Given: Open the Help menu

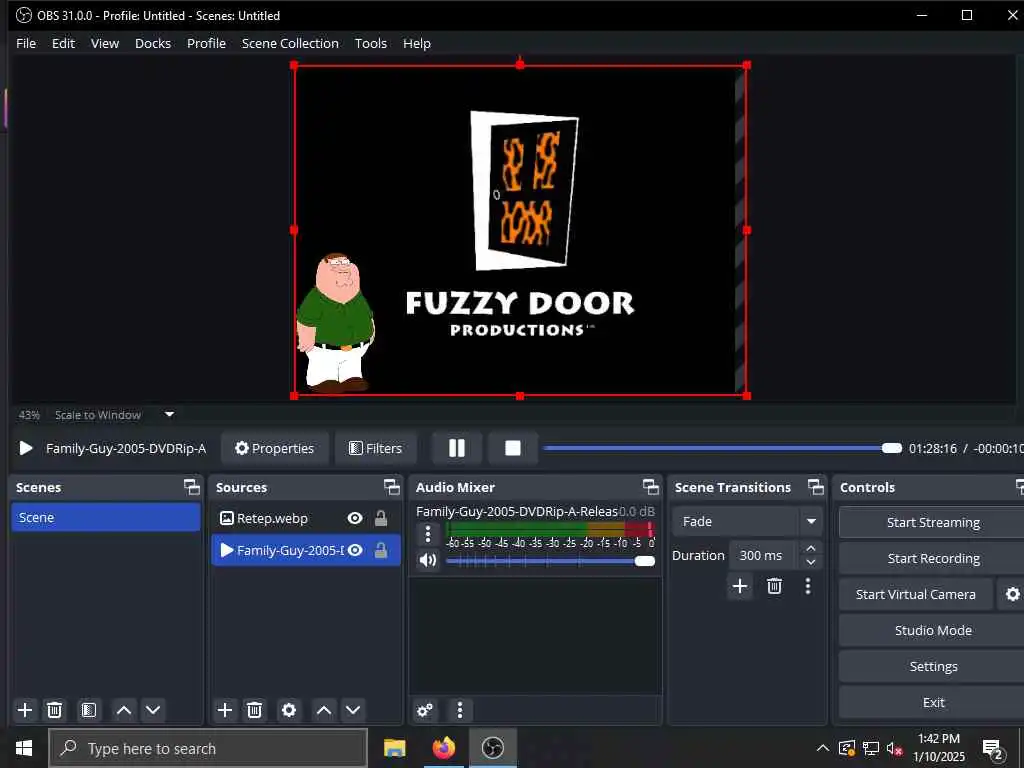Looking at the screenshot, I should point(417,43).
